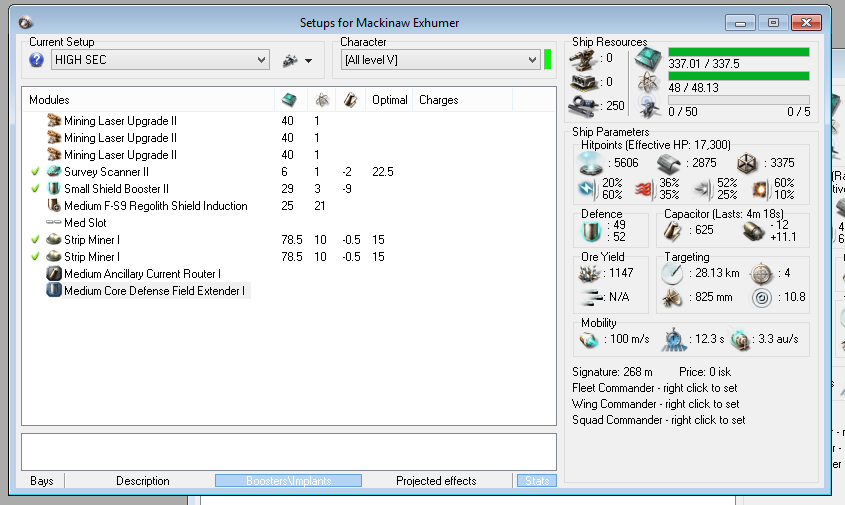
Task: Click the Effective HP 17,300 label
Action: [655, 145]
